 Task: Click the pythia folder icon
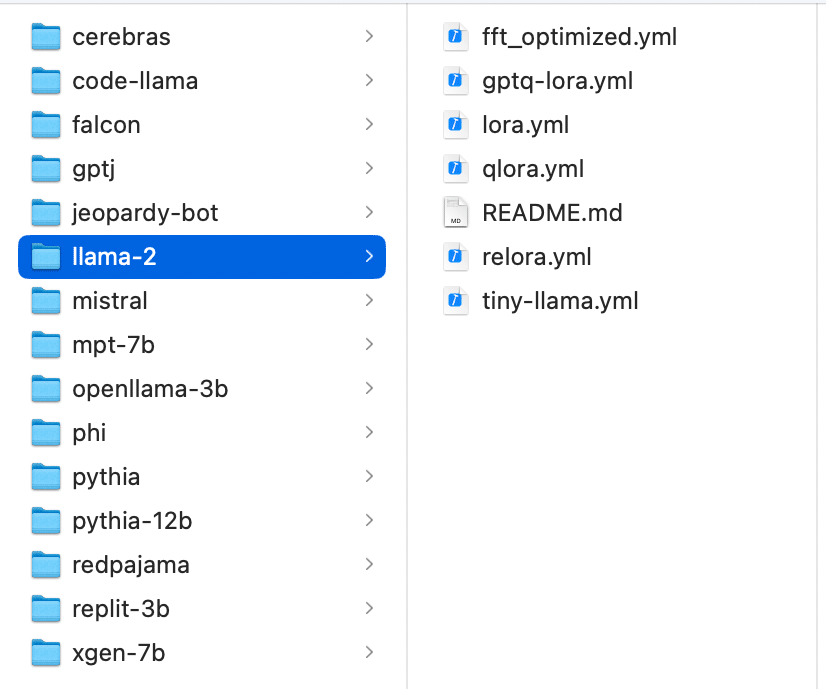46,477
